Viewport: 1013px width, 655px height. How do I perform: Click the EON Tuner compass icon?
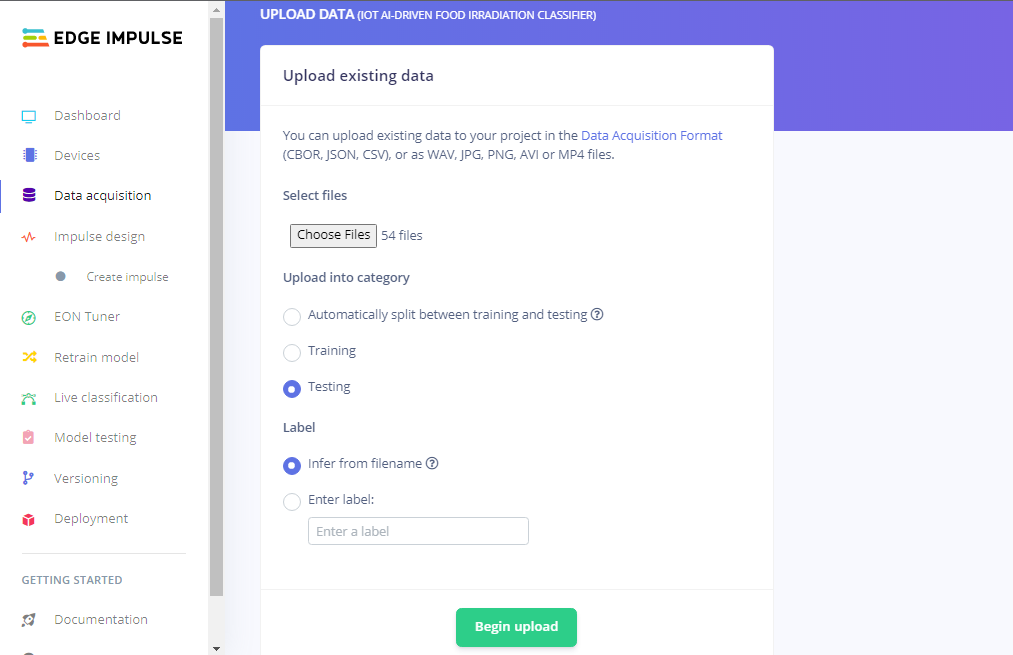29,317
